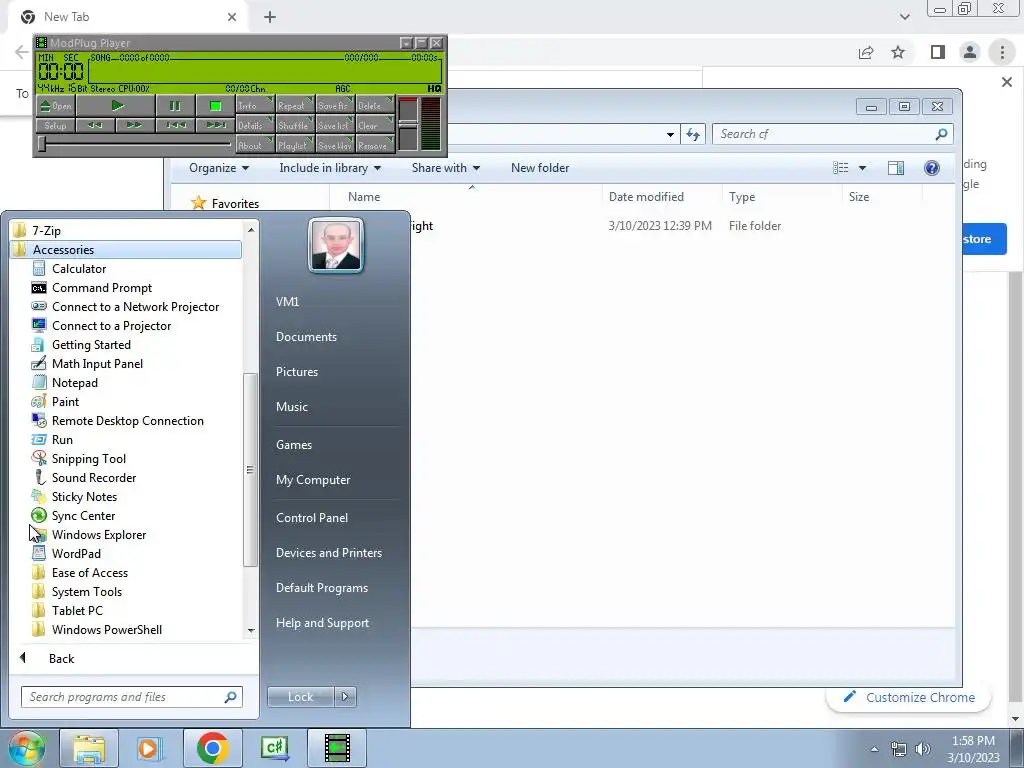The height and width of the screenshot is (768, 1024).
Task: Adjust the ModPlug volume slider
Action: [408, 124]
